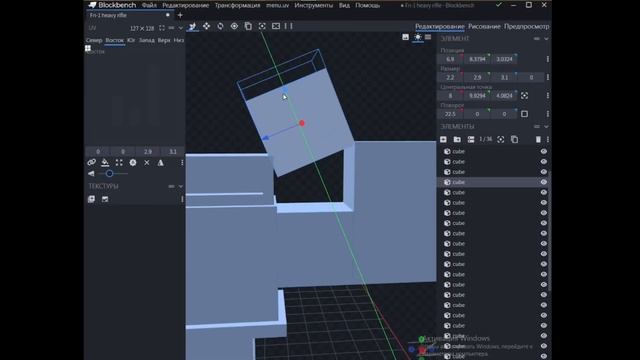The width and height of the screenshot is (640, 360).
Task: Switch to the Рисование mode
Action: click(484, 26)
